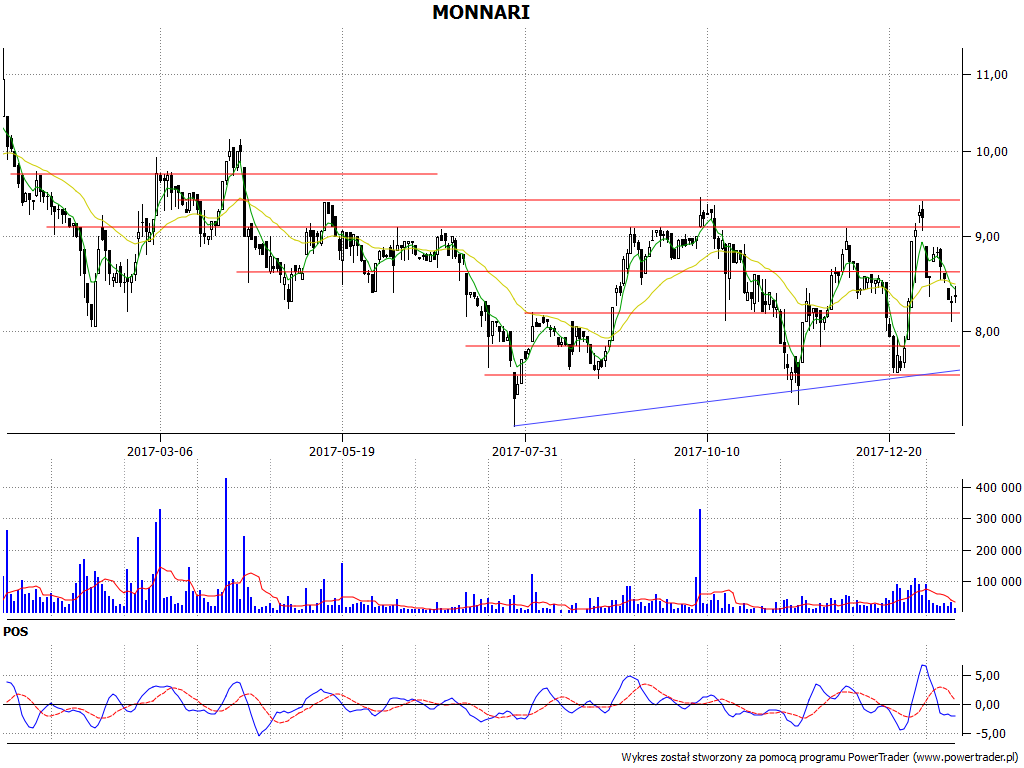Select the 2017-05-19 date label

(x=342, y=451)
